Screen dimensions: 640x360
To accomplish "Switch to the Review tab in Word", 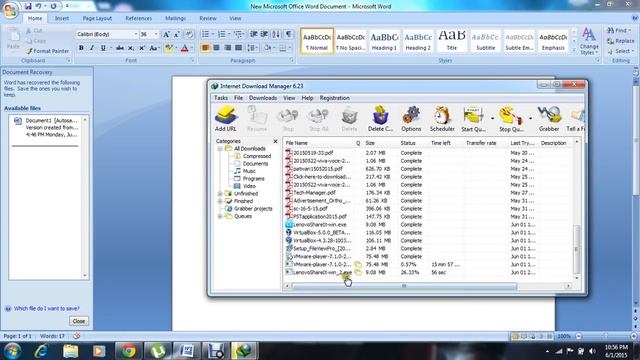I will coord(208,18).
